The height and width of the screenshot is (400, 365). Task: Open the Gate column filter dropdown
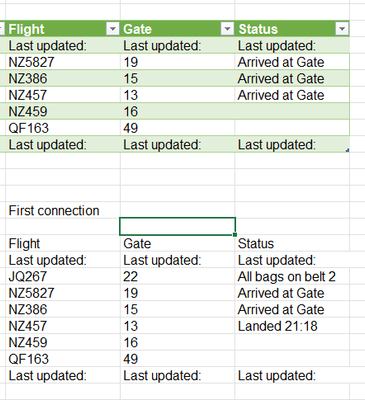(227, 29)
